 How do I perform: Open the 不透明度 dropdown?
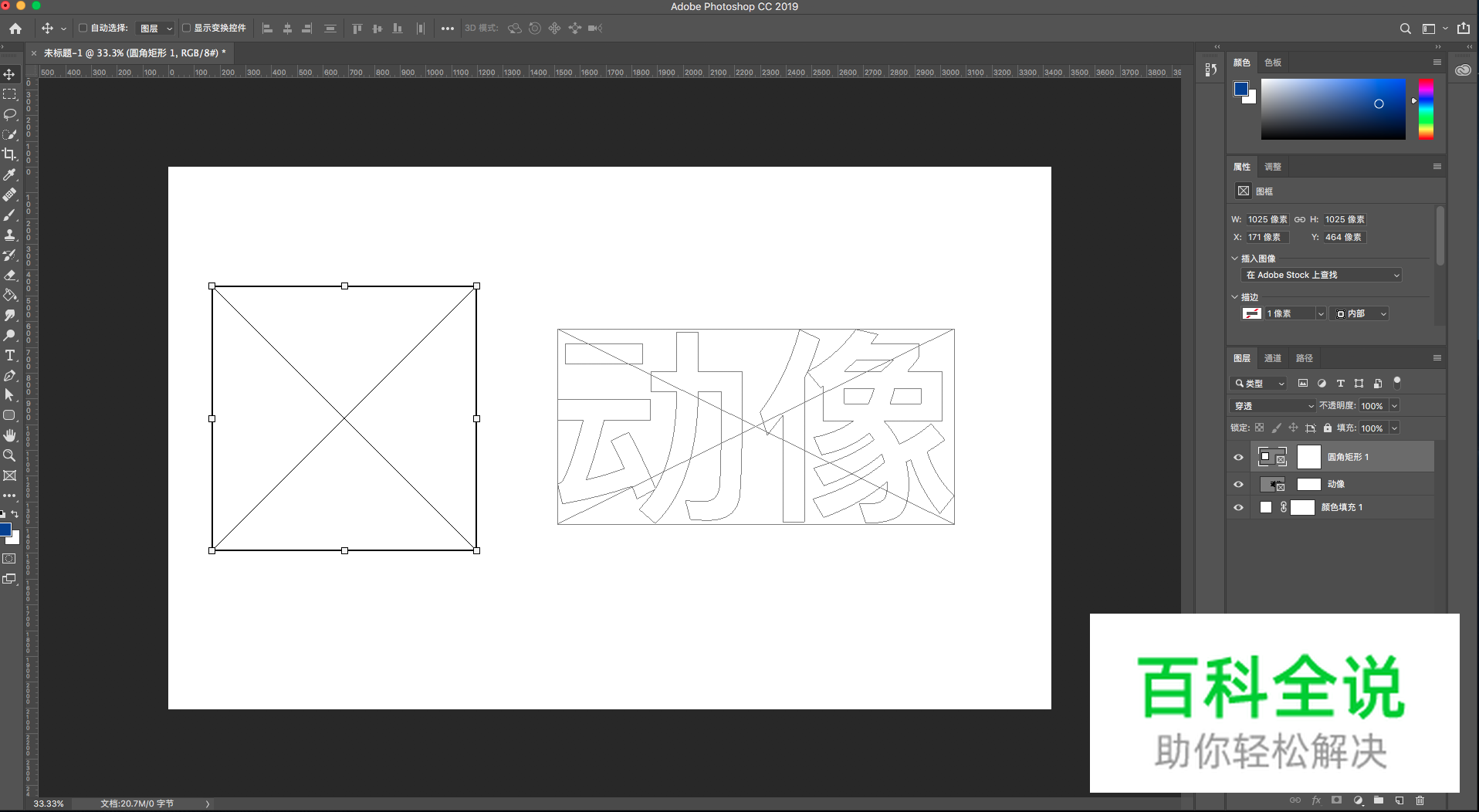(x=1394, y=405)
